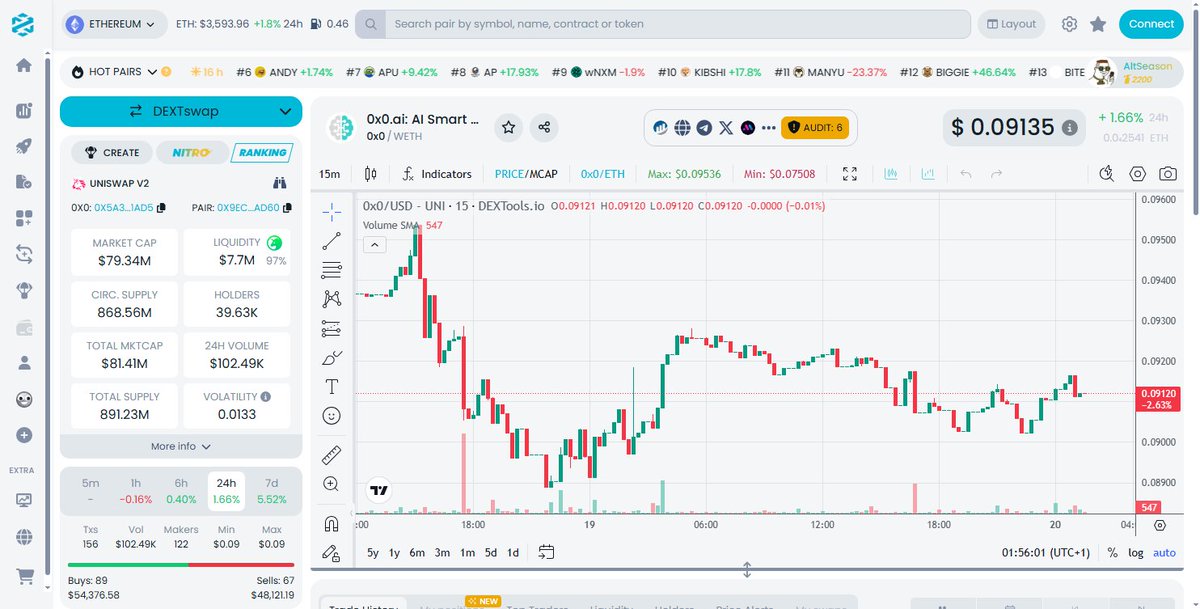Enter fullscreen chart mode
This screenshot has width=1200, height=609.
coord(850,174)
